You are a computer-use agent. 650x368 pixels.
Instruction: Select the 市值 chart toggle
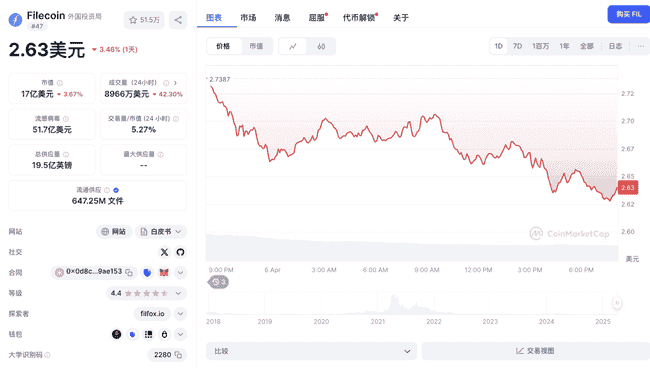click(x=256, y=46)
